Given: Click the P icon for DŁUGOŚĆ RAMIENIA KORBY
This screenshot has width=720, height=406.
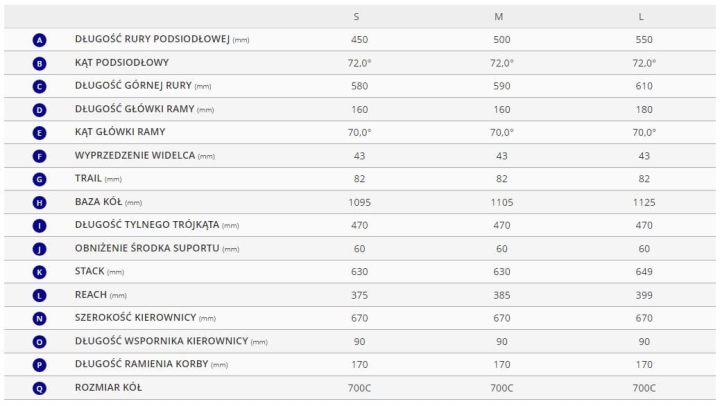Looking at the screenshot, I should click(x=39, y=365).
